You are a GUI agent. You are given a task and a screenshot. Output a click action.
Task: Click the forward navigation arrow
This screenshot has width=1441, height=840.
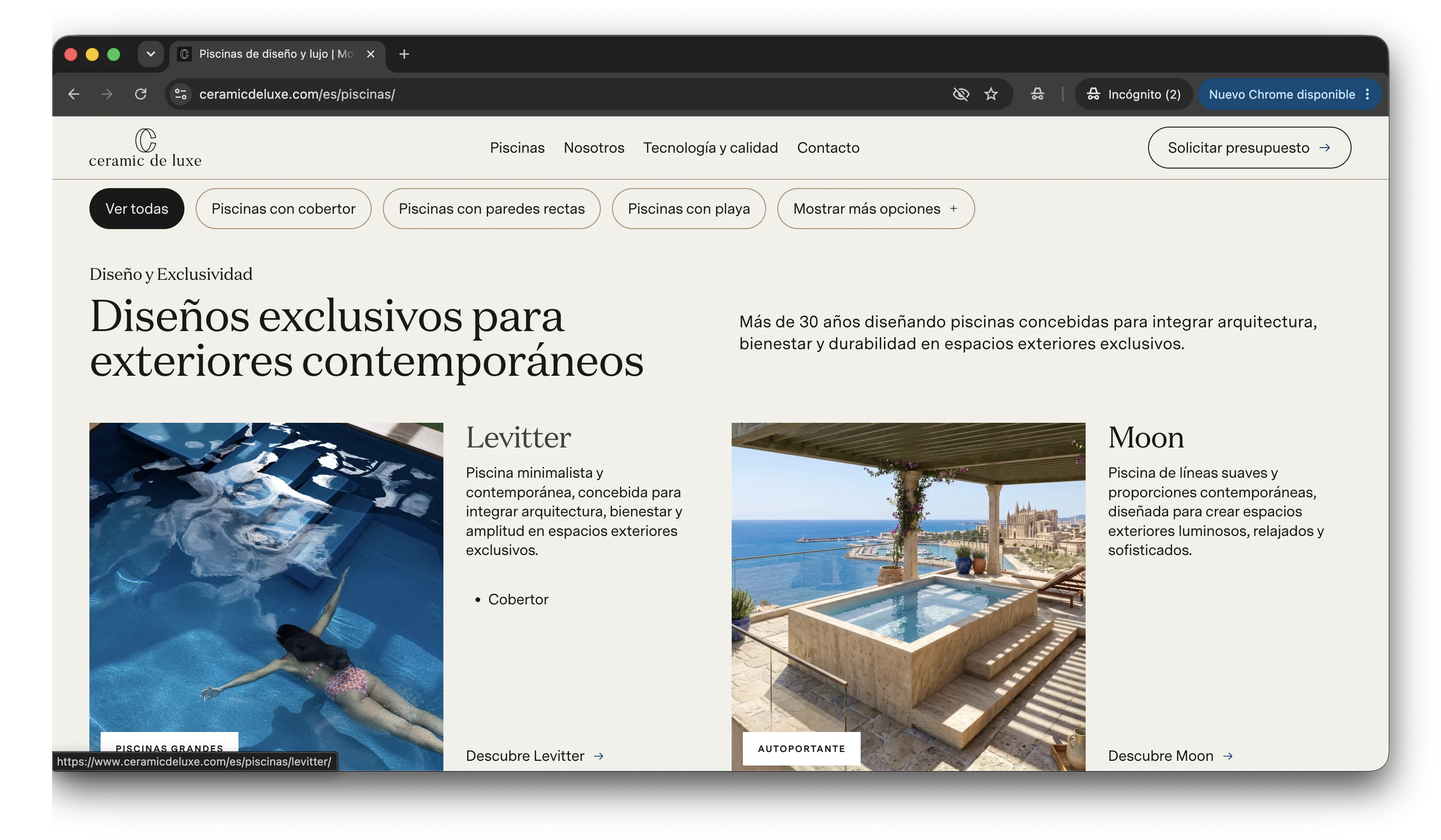point(107,95)
